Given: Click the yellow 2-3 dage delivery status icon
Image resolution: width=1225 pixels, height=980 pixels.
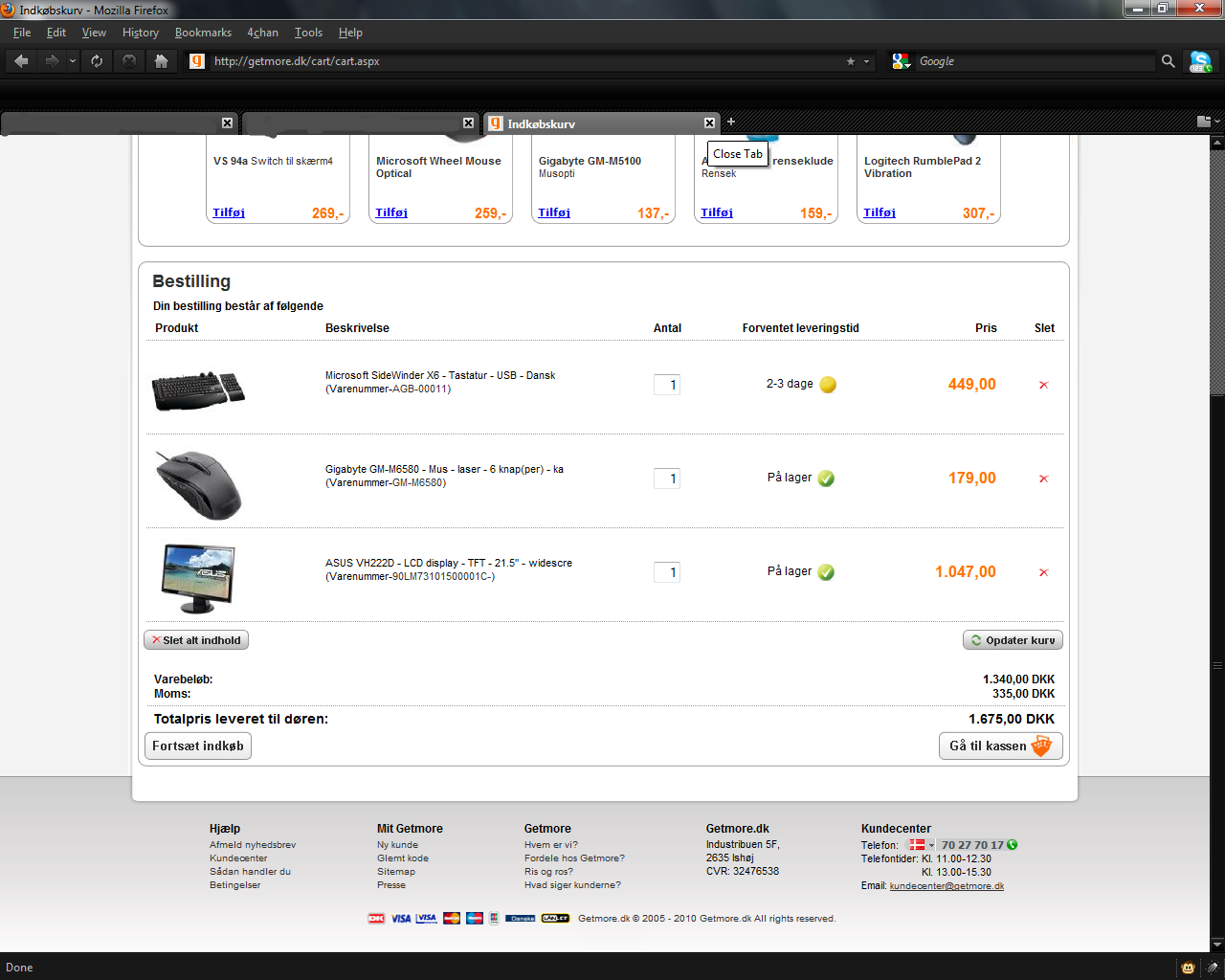Looking at the screenshot, I should [x=828, y=385].
